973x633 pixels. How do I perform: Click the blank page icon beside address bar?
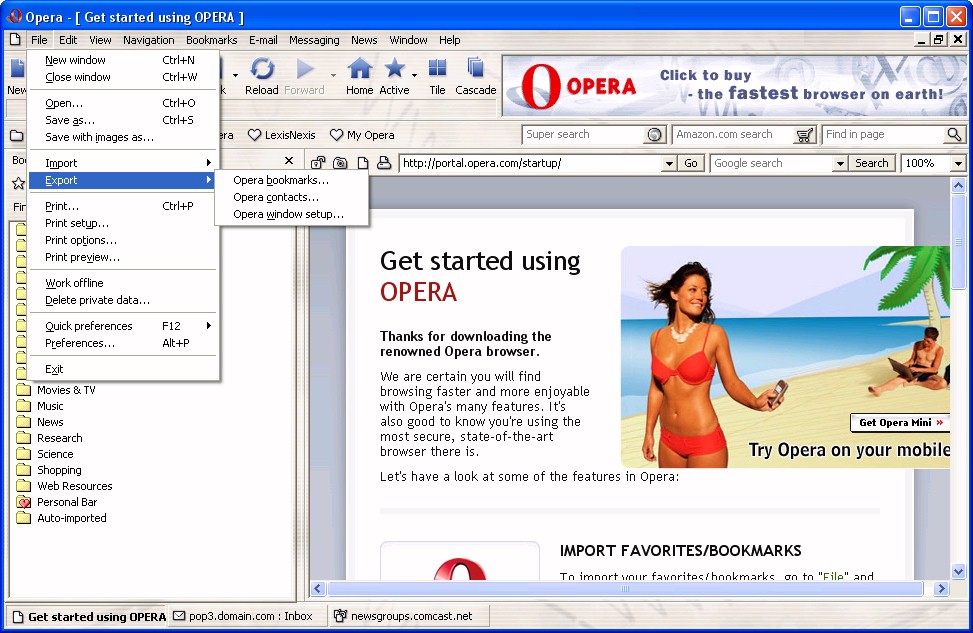point(362,163)
